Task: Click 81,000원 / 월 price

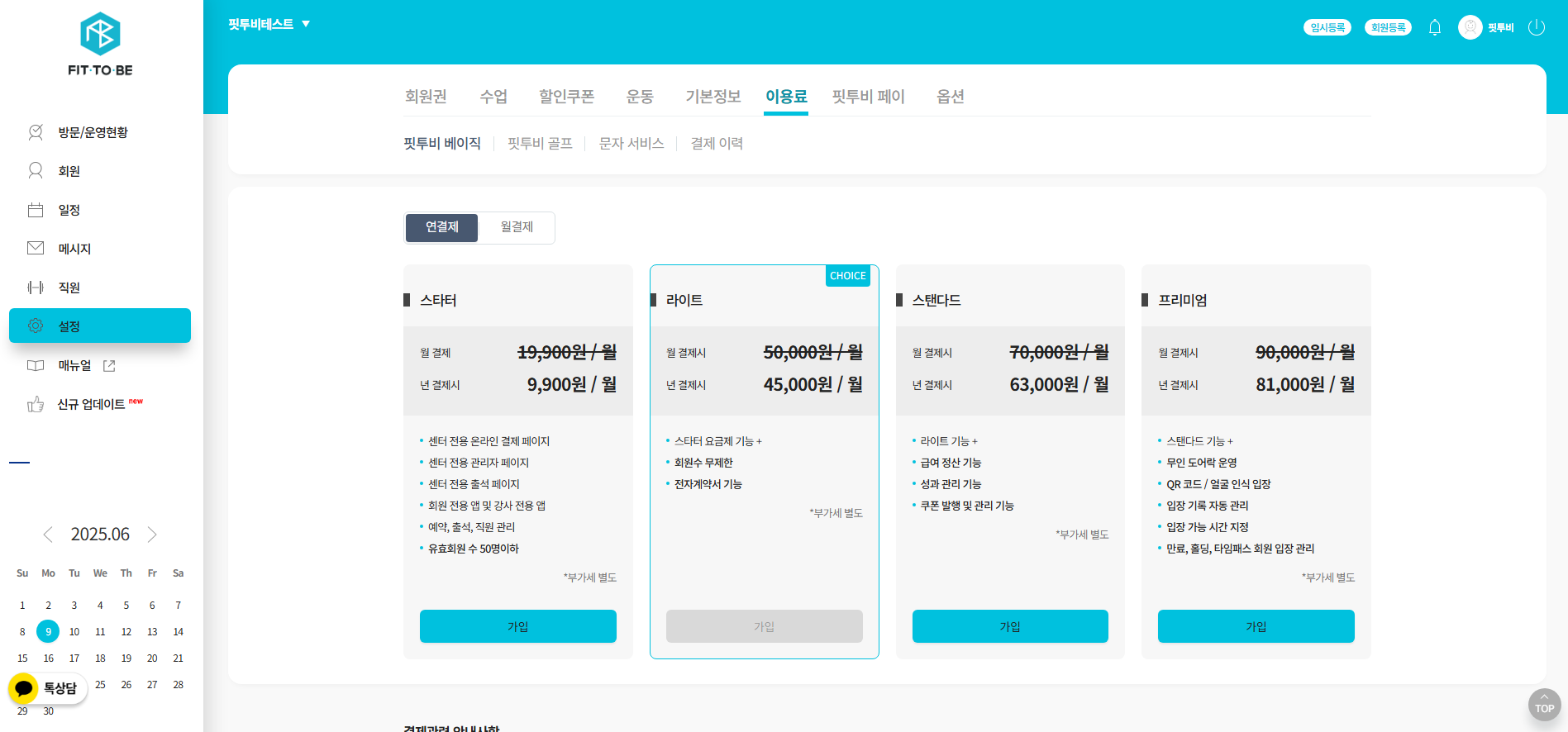Action: [1305, 384]
